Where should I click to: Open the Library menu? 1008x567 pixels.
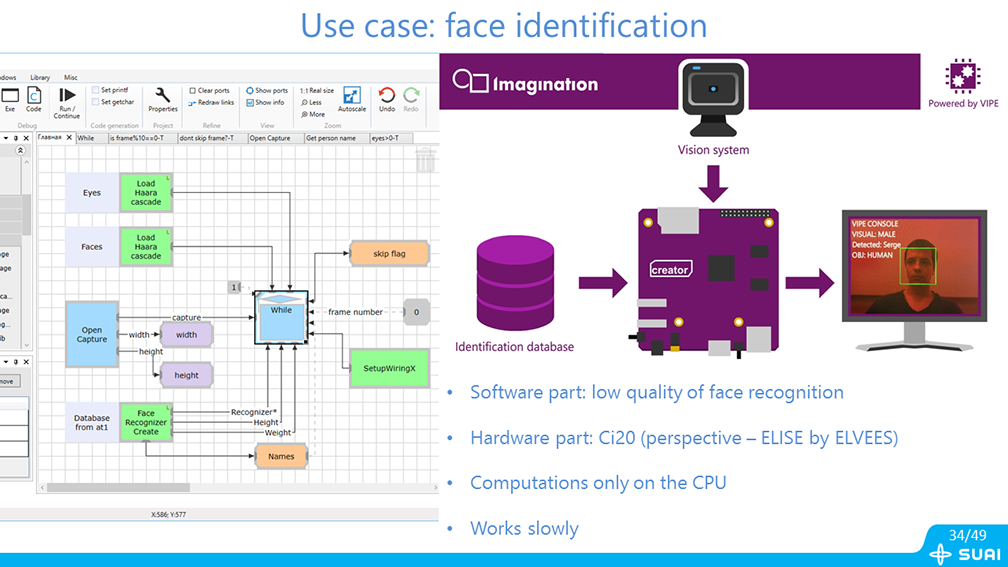pos(40,77)
